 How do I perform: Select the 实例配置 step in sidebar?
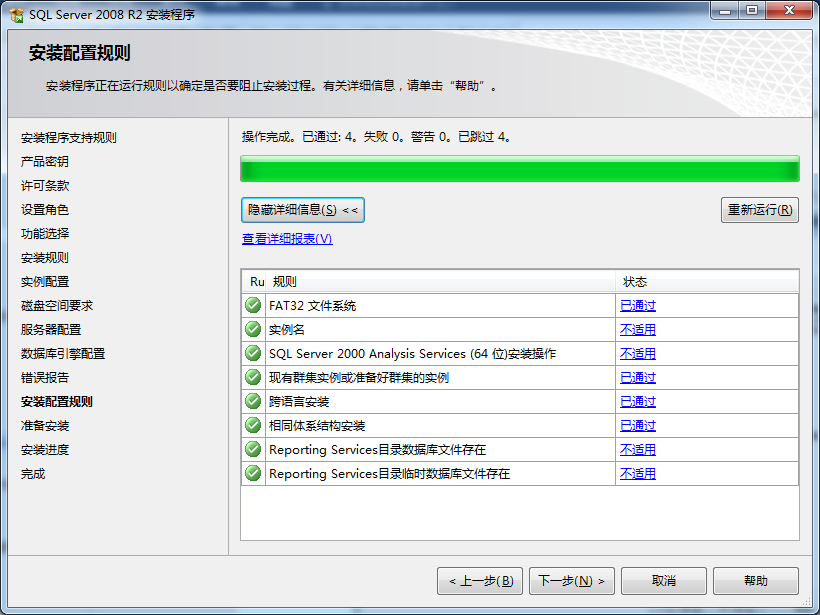click(x=44, y=282)
